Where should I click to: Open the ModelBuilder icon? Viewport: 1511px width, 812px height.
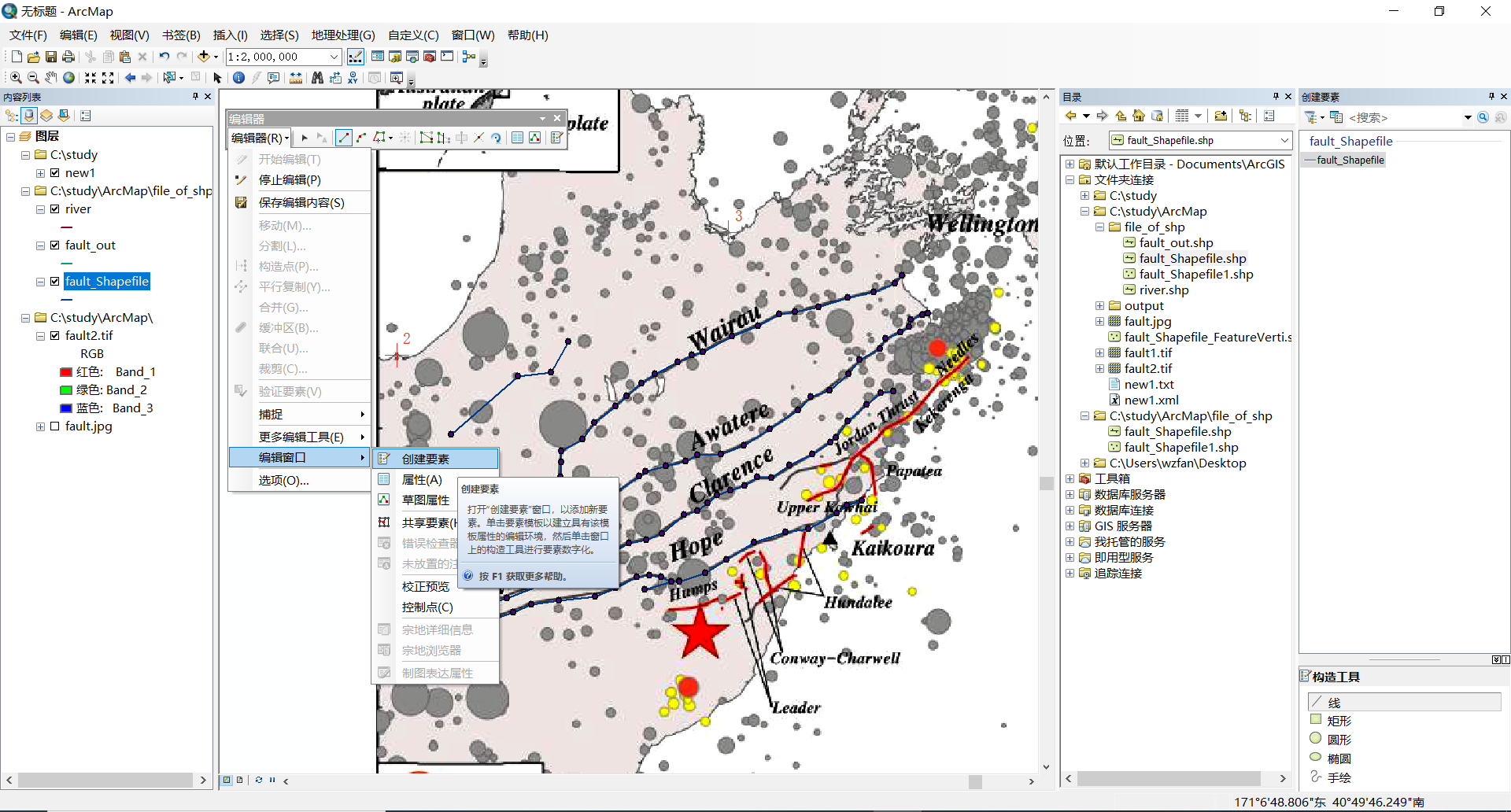pos(469,57)
